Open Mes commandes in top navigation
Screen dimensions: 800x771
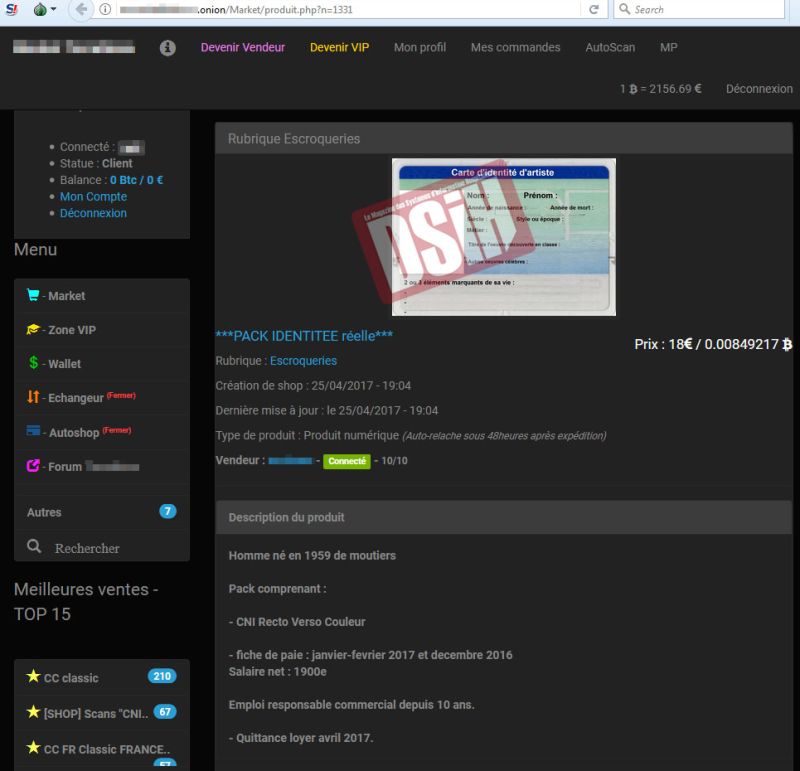pyautogui.click(x=515, y=48)
